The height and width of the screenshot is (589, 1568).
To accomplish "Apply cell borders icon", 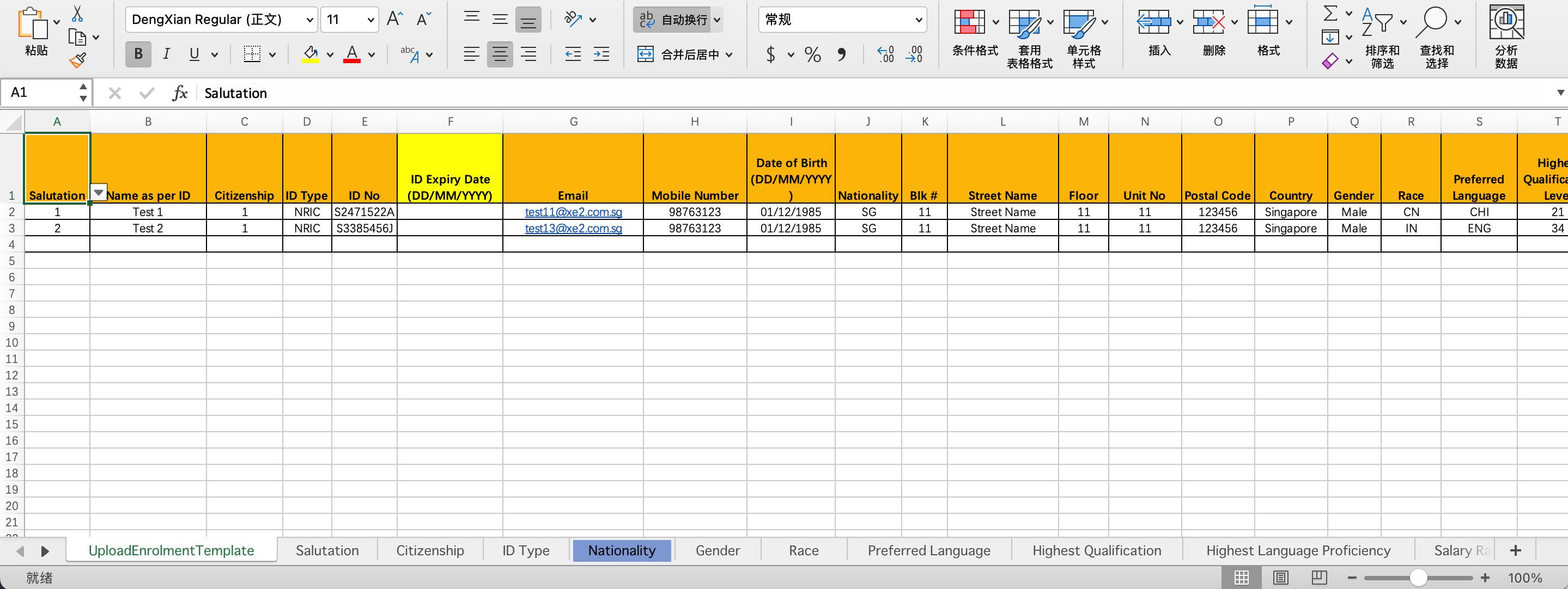I will point(252,54).
